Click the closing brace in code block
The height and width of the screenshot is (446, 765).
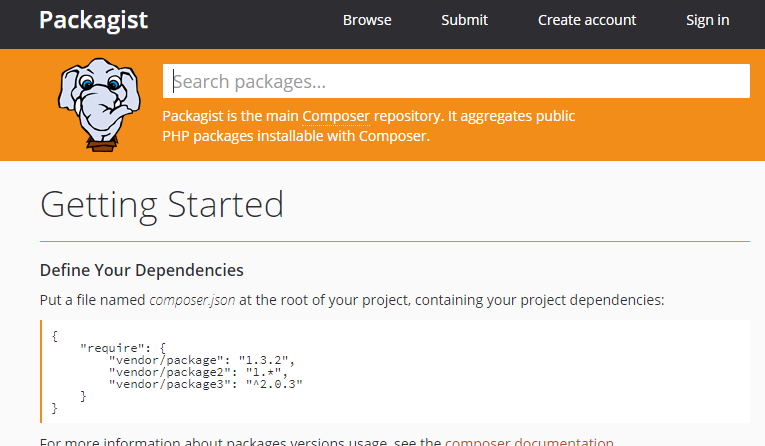[x=55, y=408]
